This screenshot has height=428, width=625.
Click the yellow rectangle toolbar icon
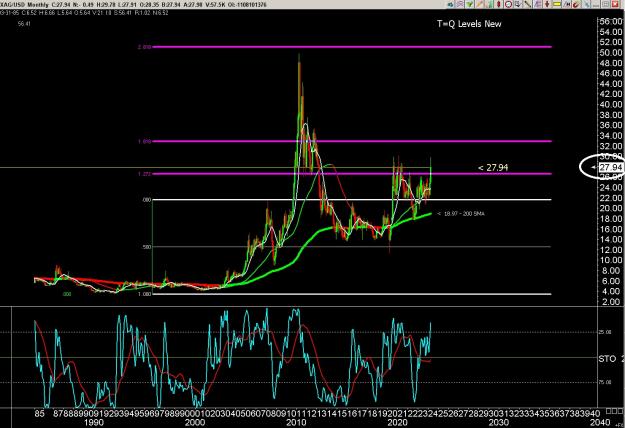pyautogui.click(x=557, y=4)
